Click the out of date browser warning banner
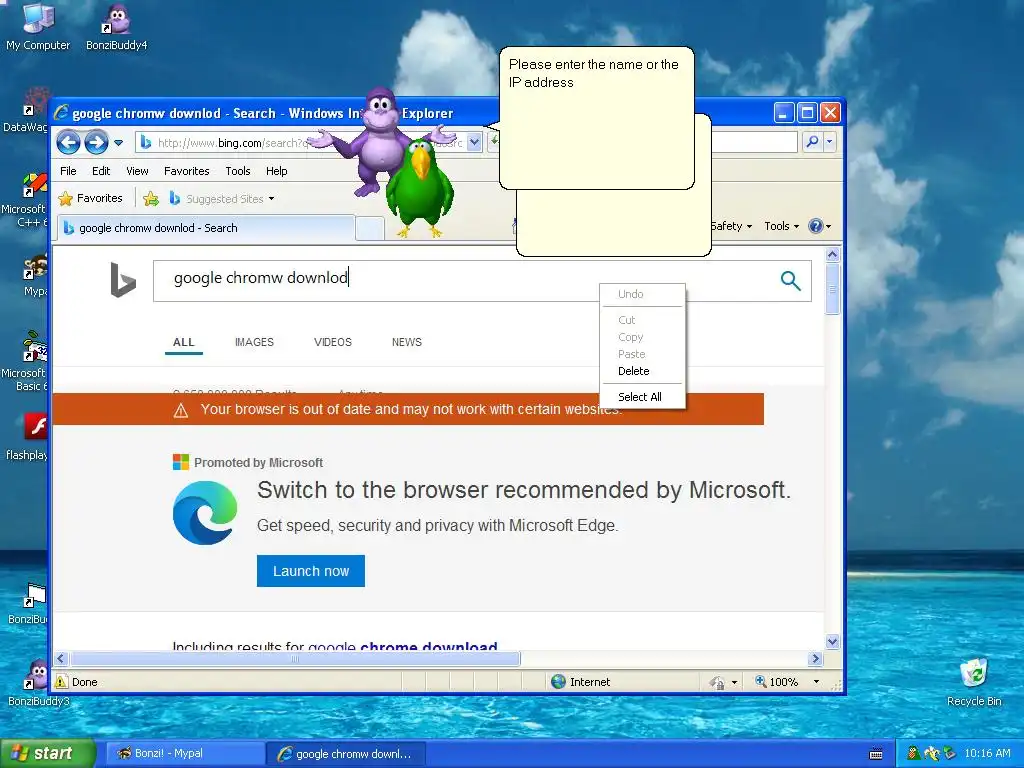The width and height of the screenshot is (1024, 768). tap(408, 409)
